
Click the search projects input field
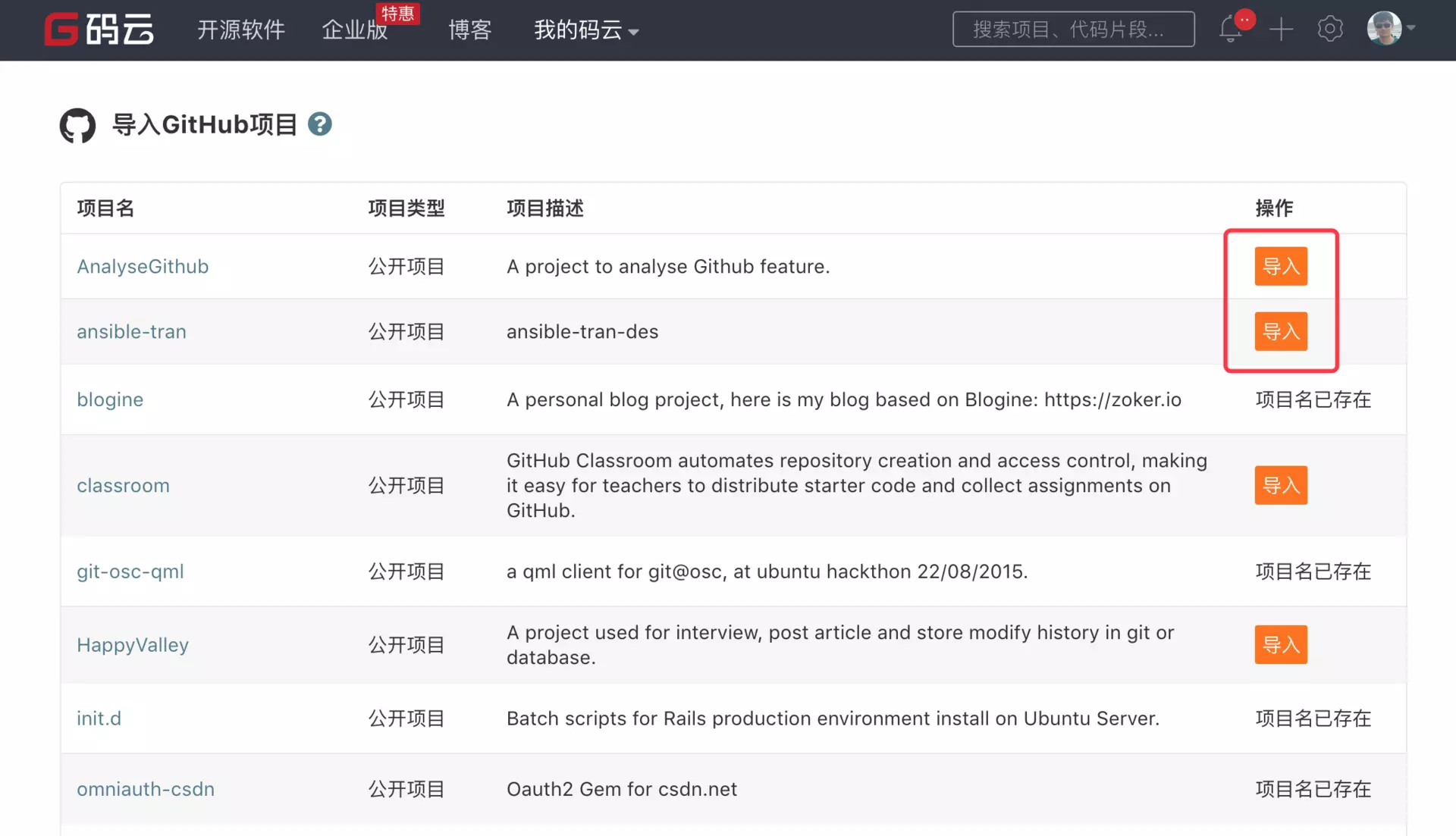(x=1073, y=30)
